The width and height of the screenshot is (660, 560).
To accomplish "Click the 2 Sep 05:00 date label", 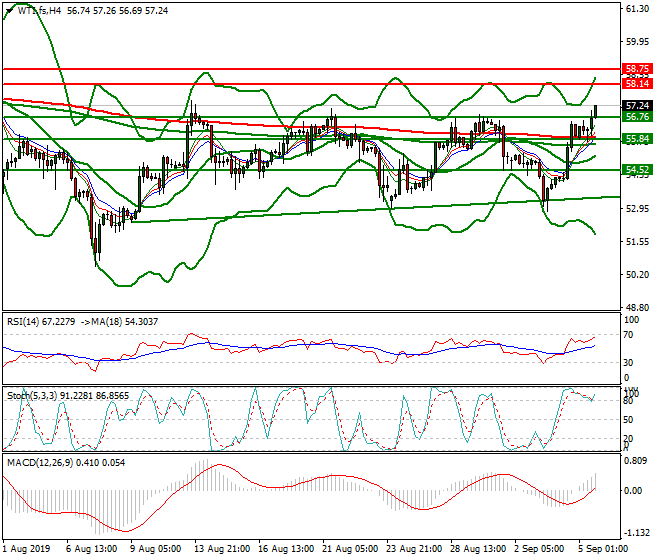I will 539,549.
